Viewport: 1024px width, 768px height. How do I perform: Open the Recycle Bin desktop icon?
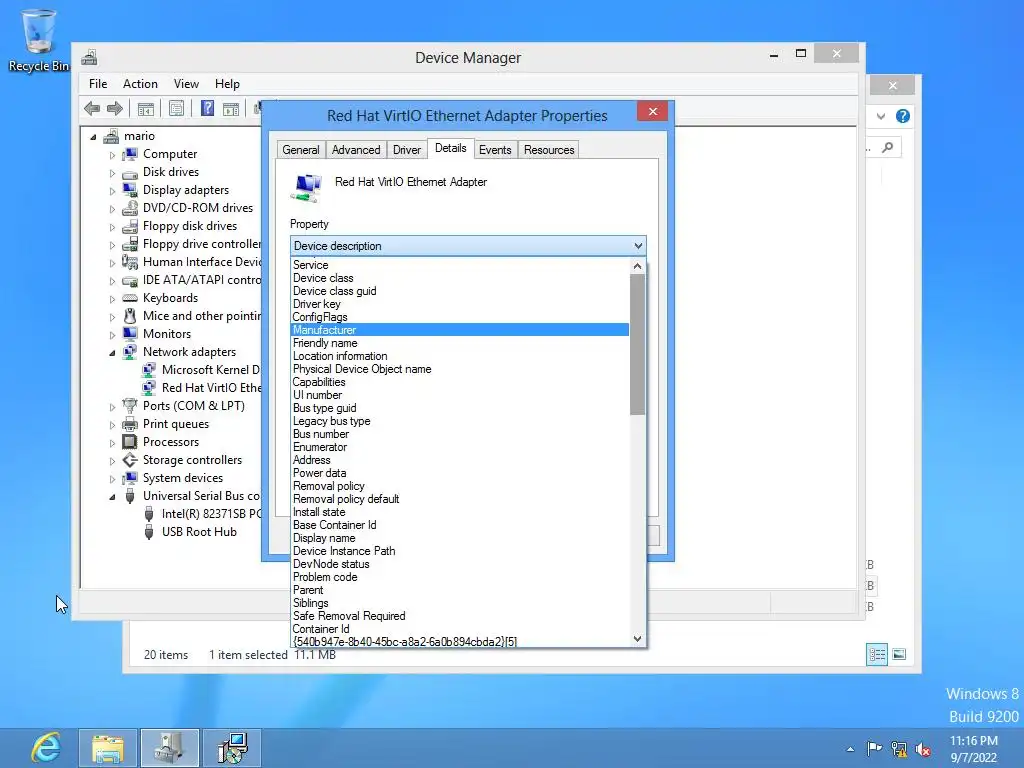[38, 40]
